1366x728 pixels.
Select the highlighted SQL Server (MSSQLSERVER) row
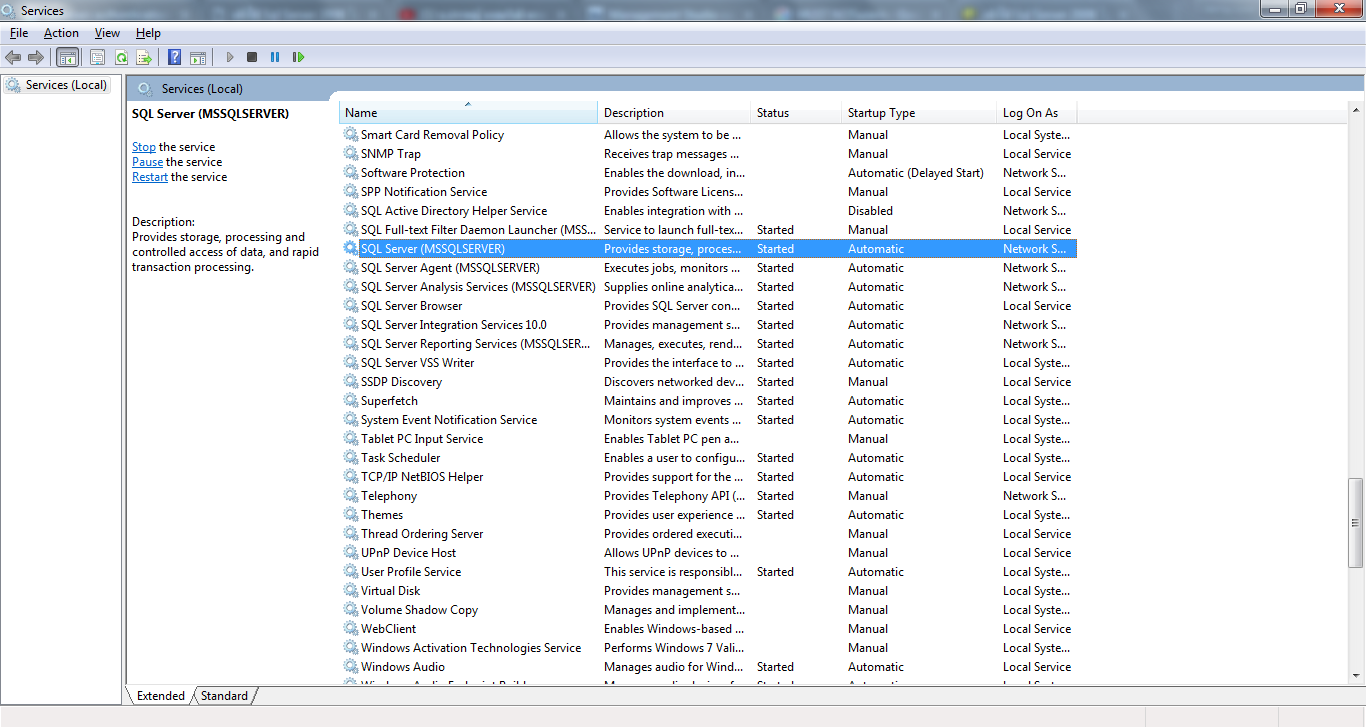(x=708, y=248)
